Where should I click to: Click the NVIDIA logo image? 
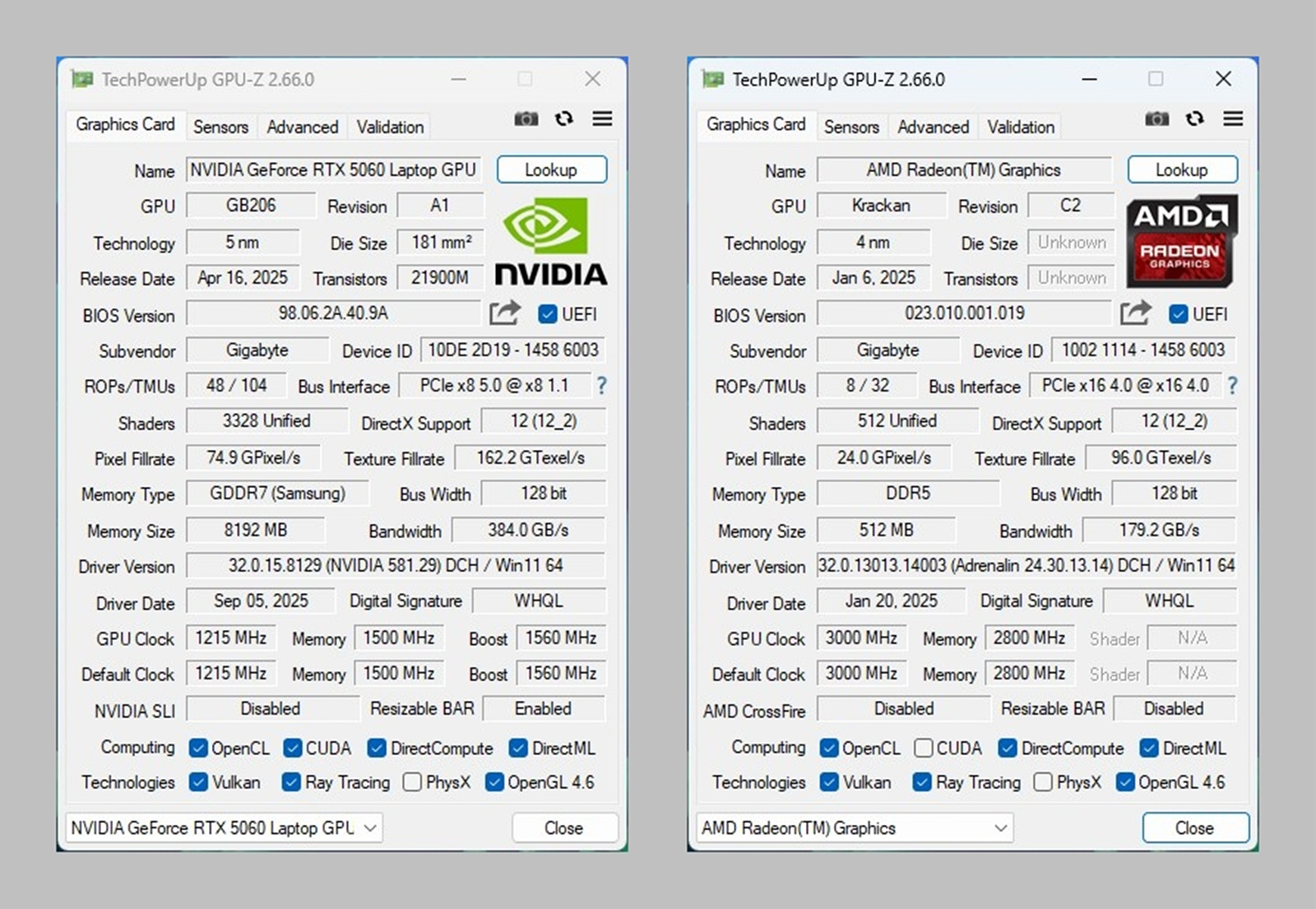[x=551, y=241]
